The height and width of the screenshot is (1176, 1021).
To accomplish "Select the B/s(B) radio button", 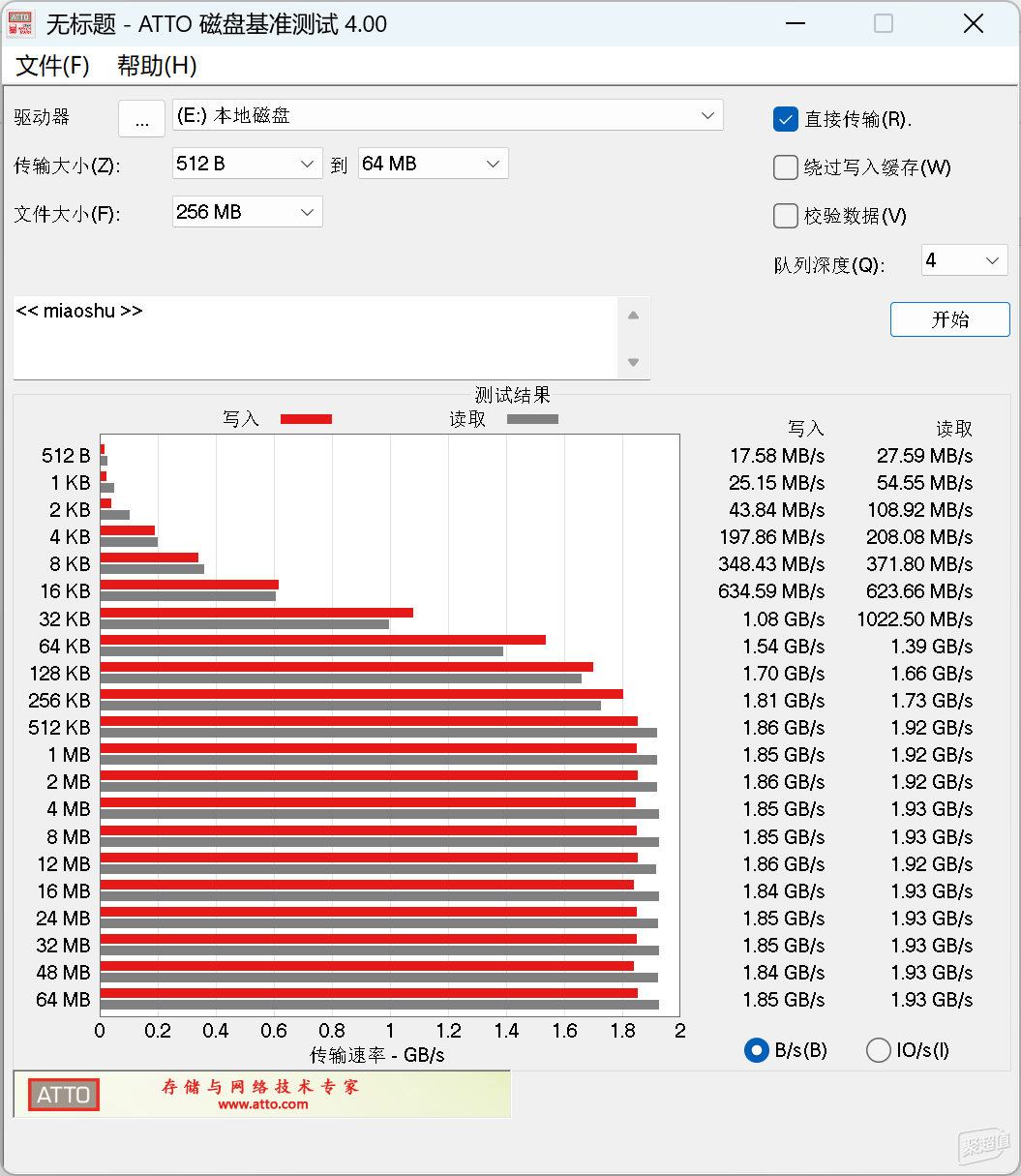I will 757,1050.
